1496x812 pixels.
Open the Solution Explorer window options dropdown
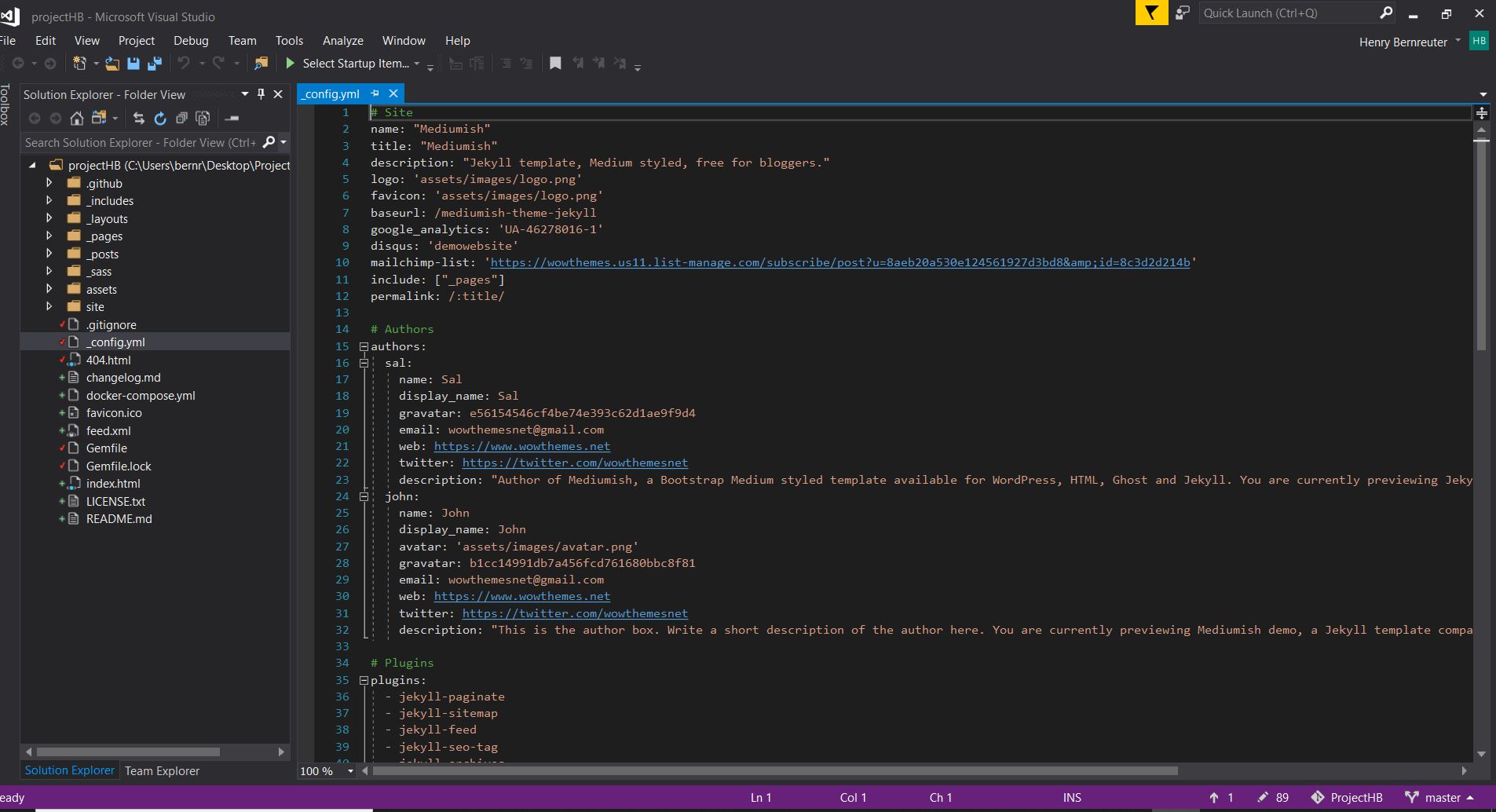[244, 94]
